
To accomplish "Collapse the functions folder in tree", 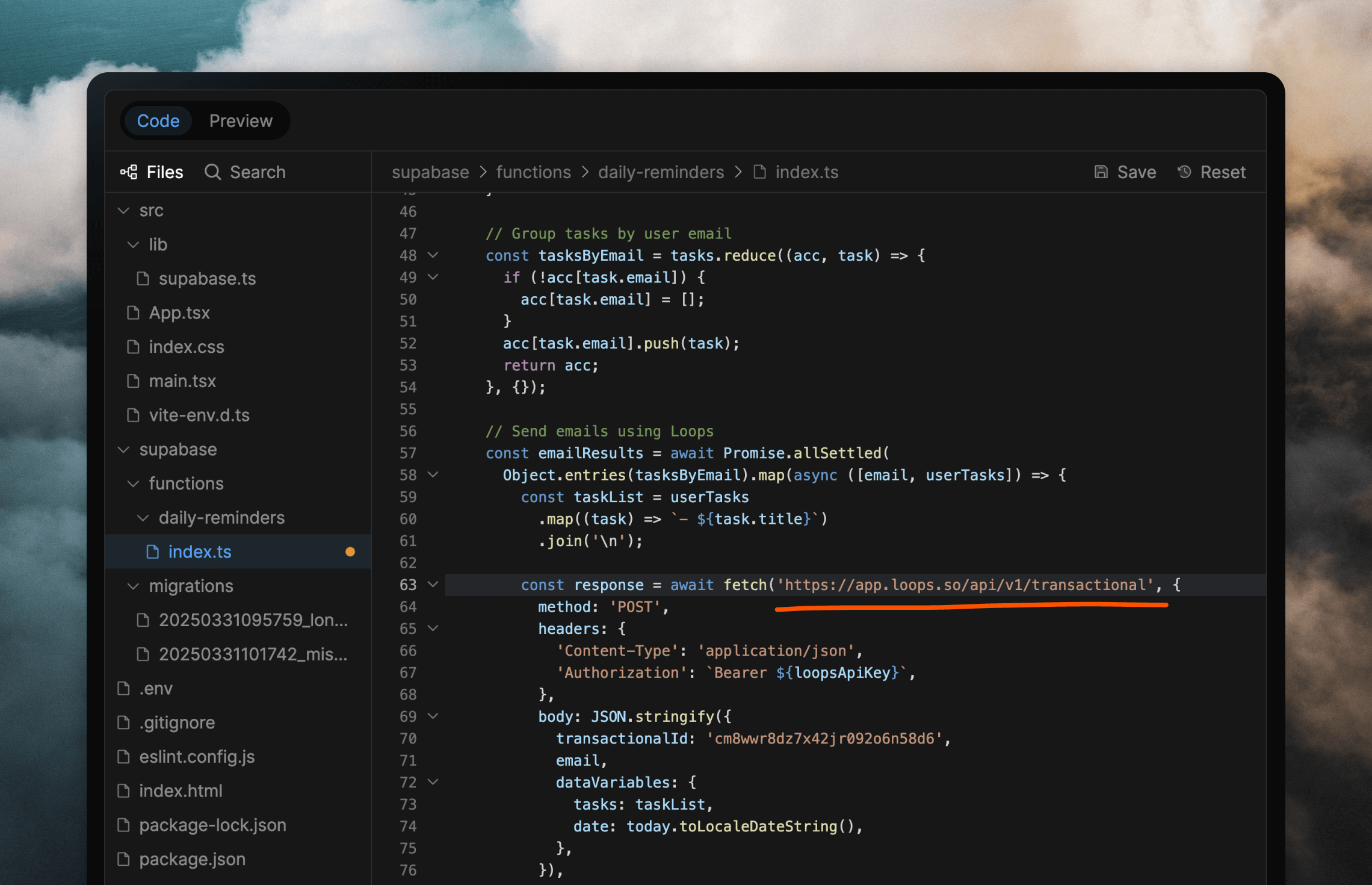I will [134, 483].
